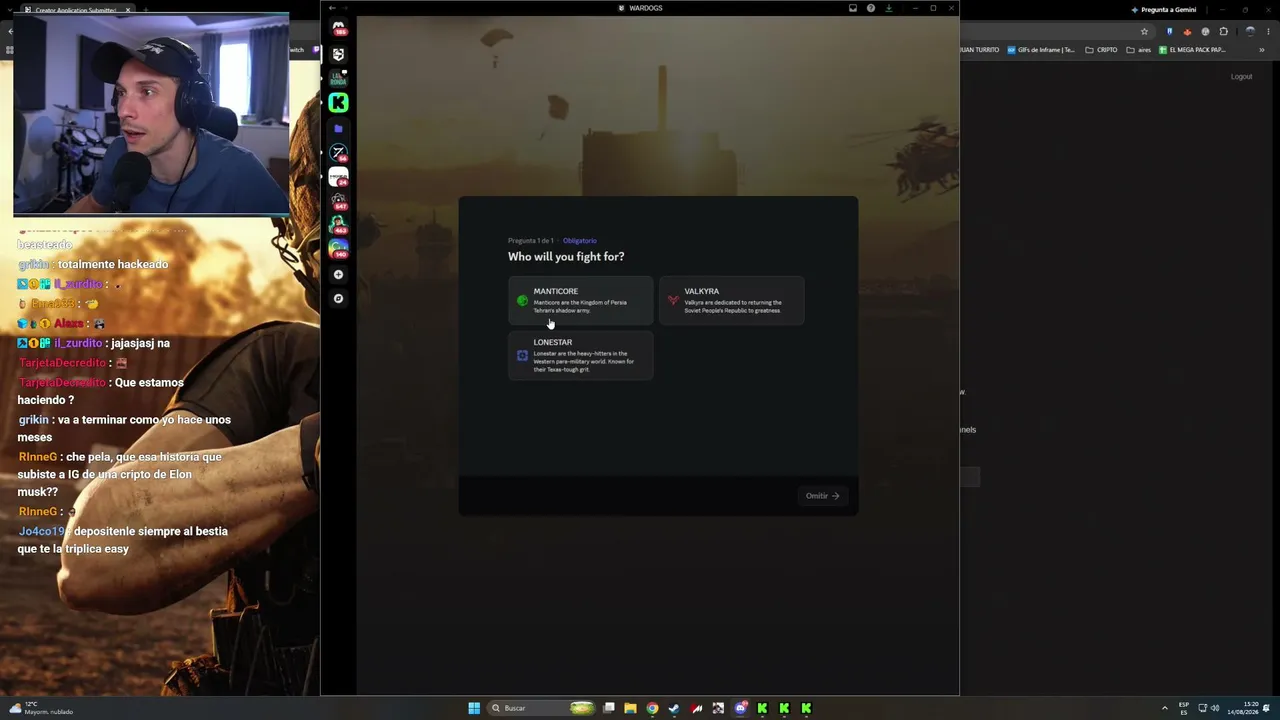The width and height of the screenshot is (1280, 720).
Task: Open the green Kick server in Discord sidebar
Action: [x=339, y=103]
